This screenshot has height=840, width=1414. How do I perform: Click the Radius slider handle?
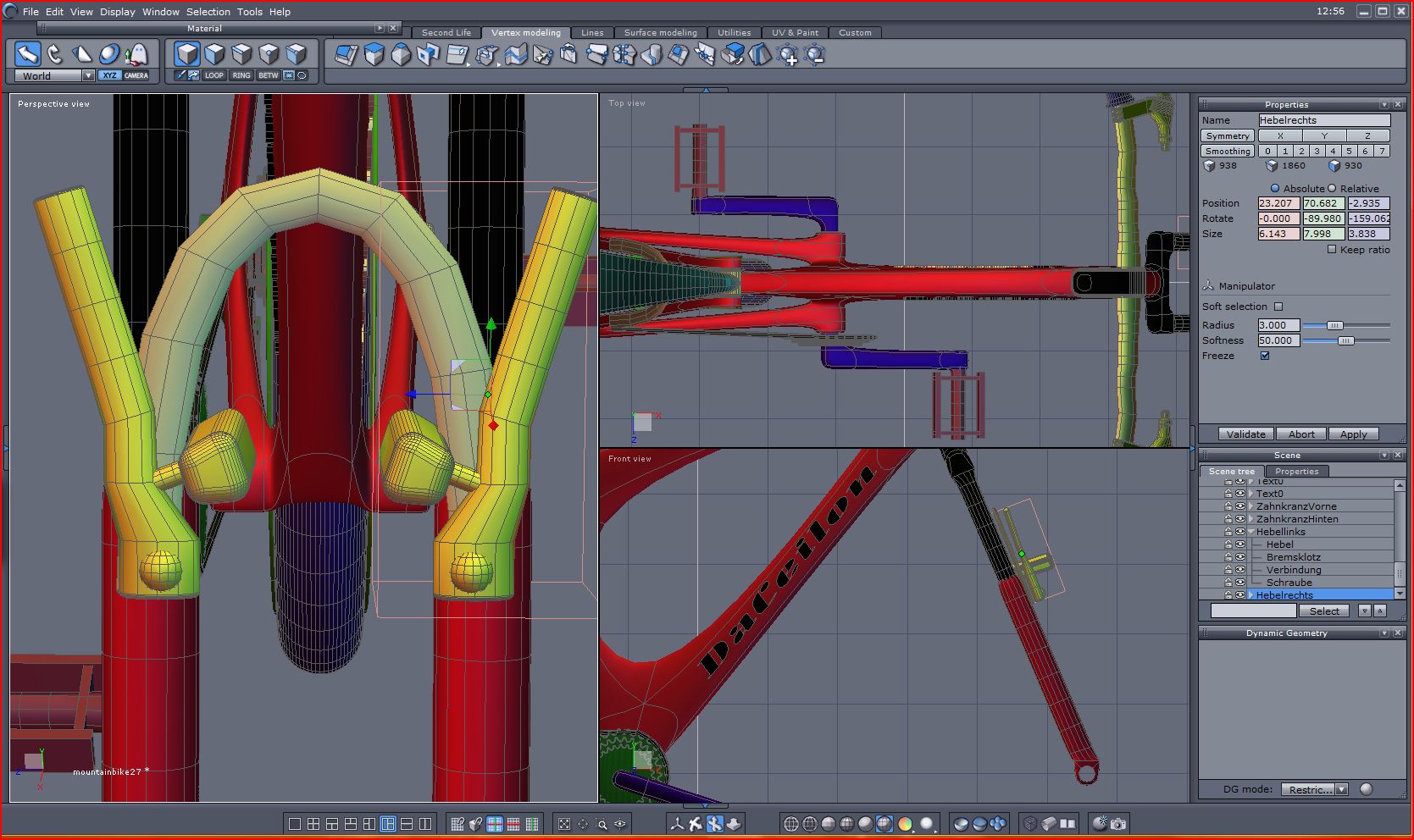point(1334,325)
